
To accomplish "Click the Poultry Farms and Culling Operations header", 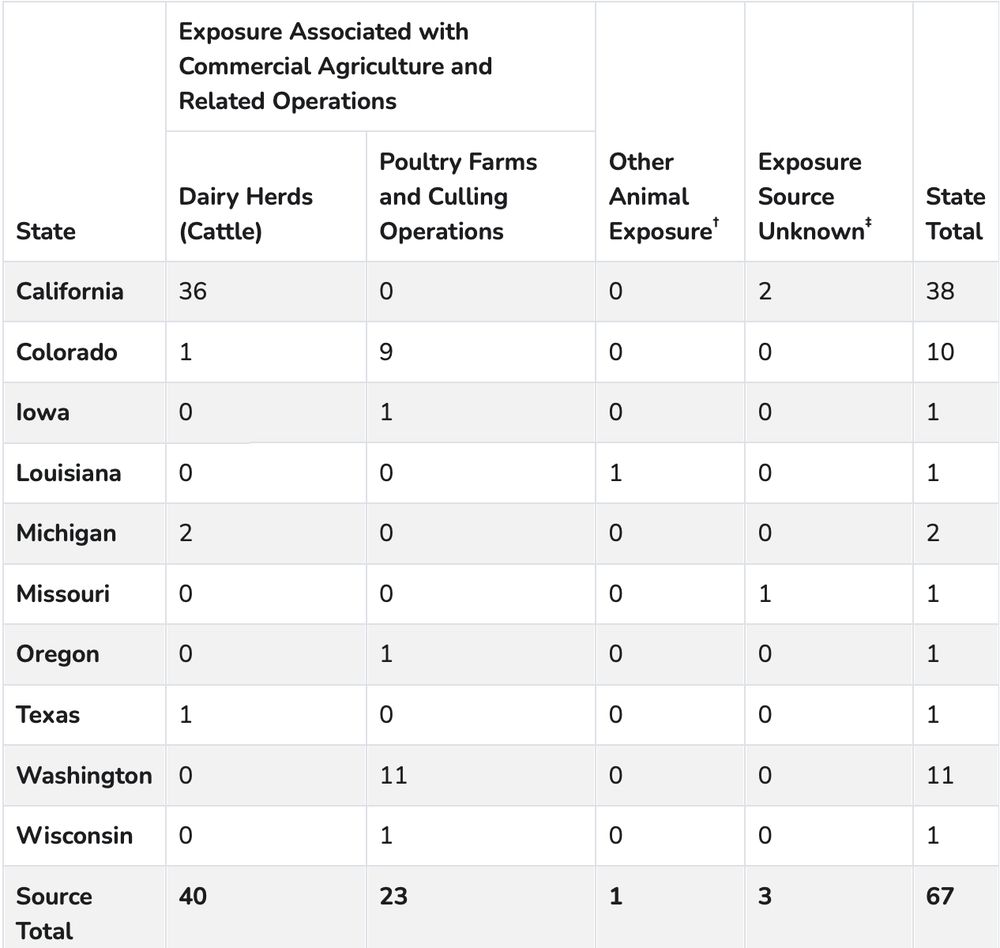I will coord(457,197).
